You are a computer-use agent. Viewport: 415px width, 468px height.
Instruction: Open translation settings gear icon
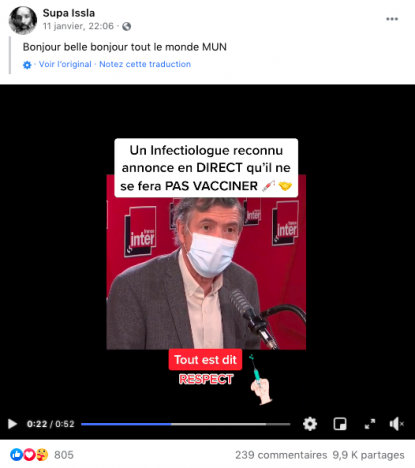[x=27, y=65]
